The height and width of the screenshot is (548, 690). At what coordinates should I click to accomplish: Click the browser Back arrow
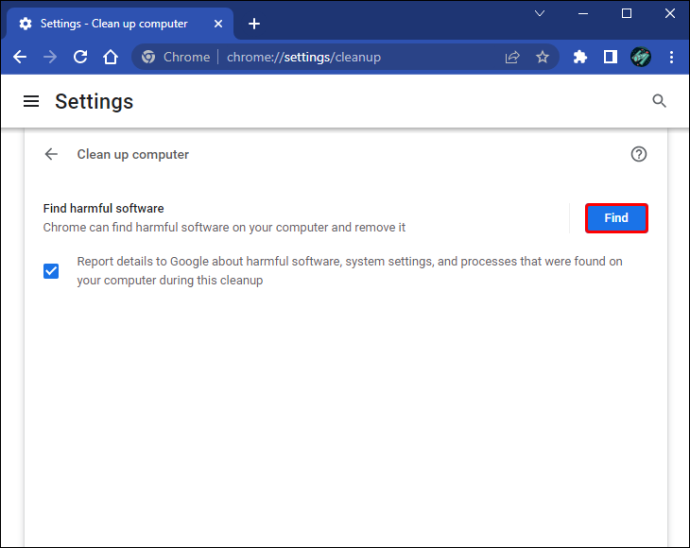coord(20,57)
